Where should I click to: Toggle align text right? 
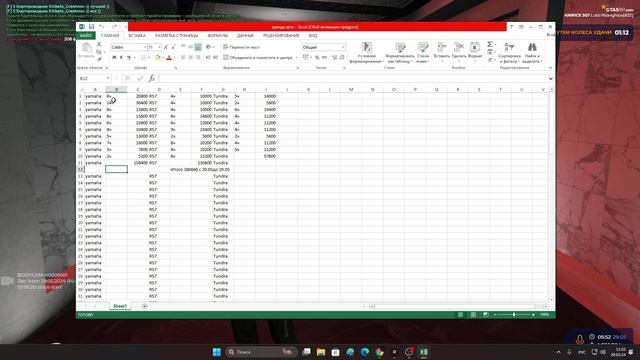(x=198, y=58)
